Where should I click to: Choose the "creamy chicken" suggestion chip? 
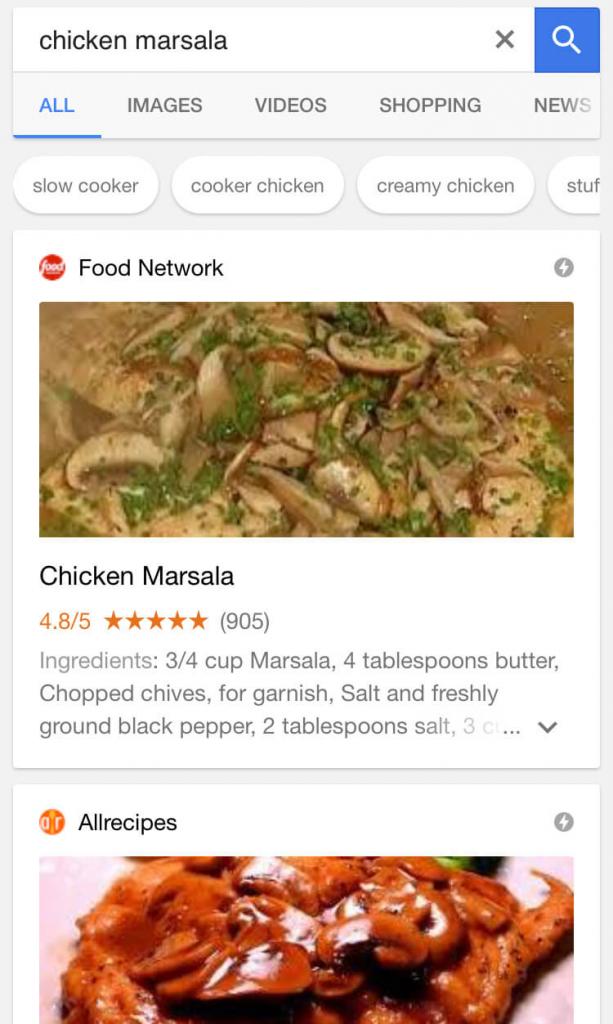click(x=445, y=185)
